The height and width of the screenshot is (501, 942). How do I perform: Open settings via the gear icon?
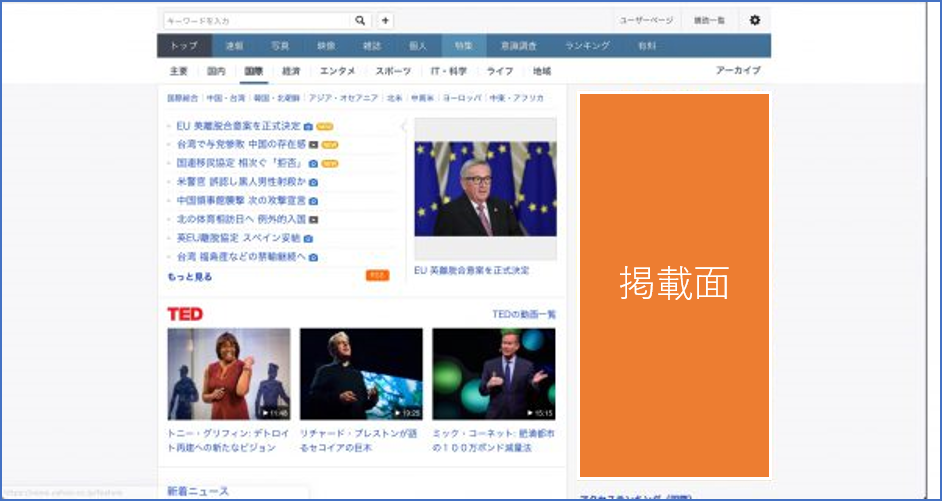point(754,20)
